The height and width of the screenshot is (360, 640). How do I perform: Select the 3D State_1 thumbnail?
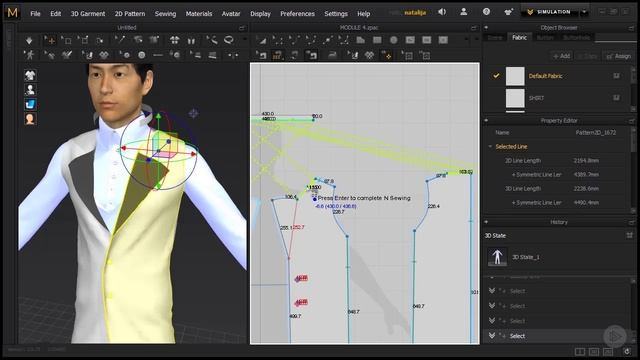[x=497, y=257]
